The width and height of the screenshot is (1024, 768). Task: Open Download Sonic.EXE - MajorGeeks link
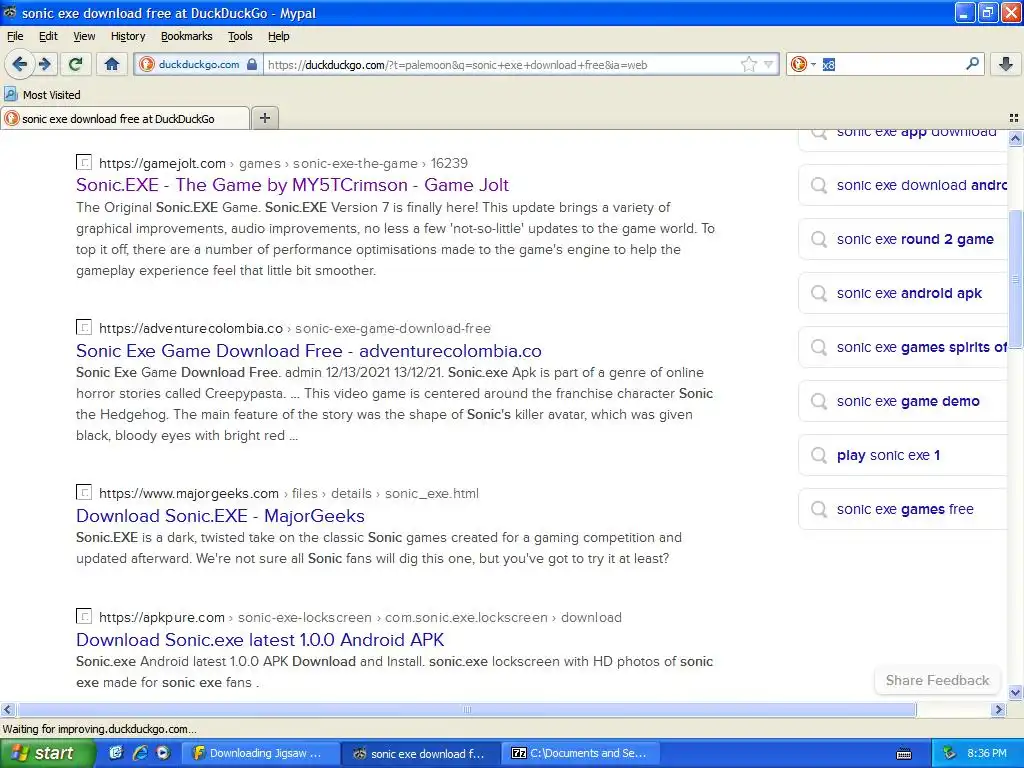[220, 516]
